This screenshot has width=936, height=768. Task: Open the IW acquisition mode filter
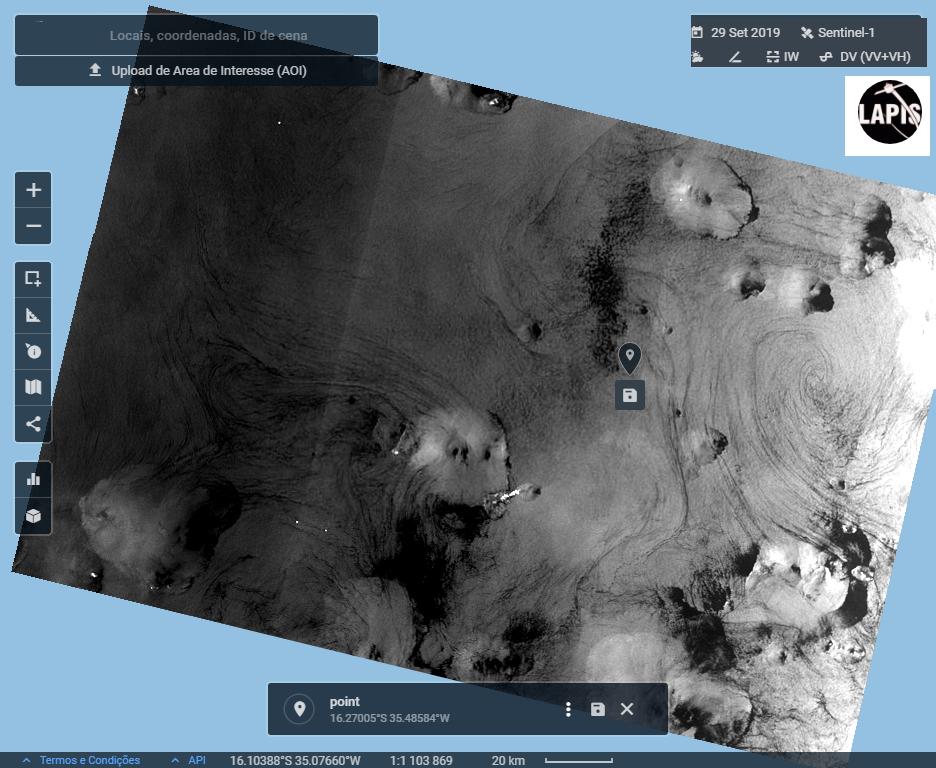point(782,57)
